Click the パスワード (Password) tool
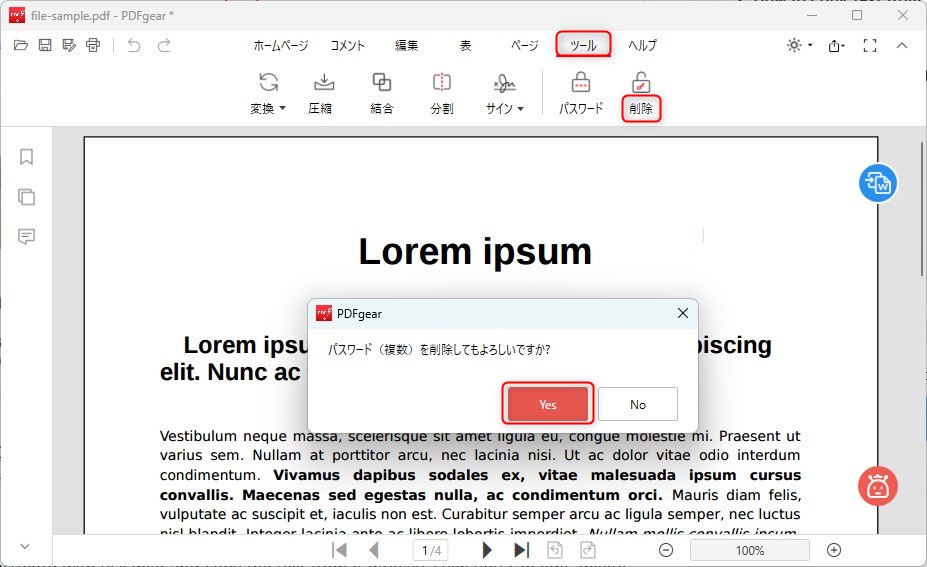Viewport: 927px width, 567px height. 581,93
